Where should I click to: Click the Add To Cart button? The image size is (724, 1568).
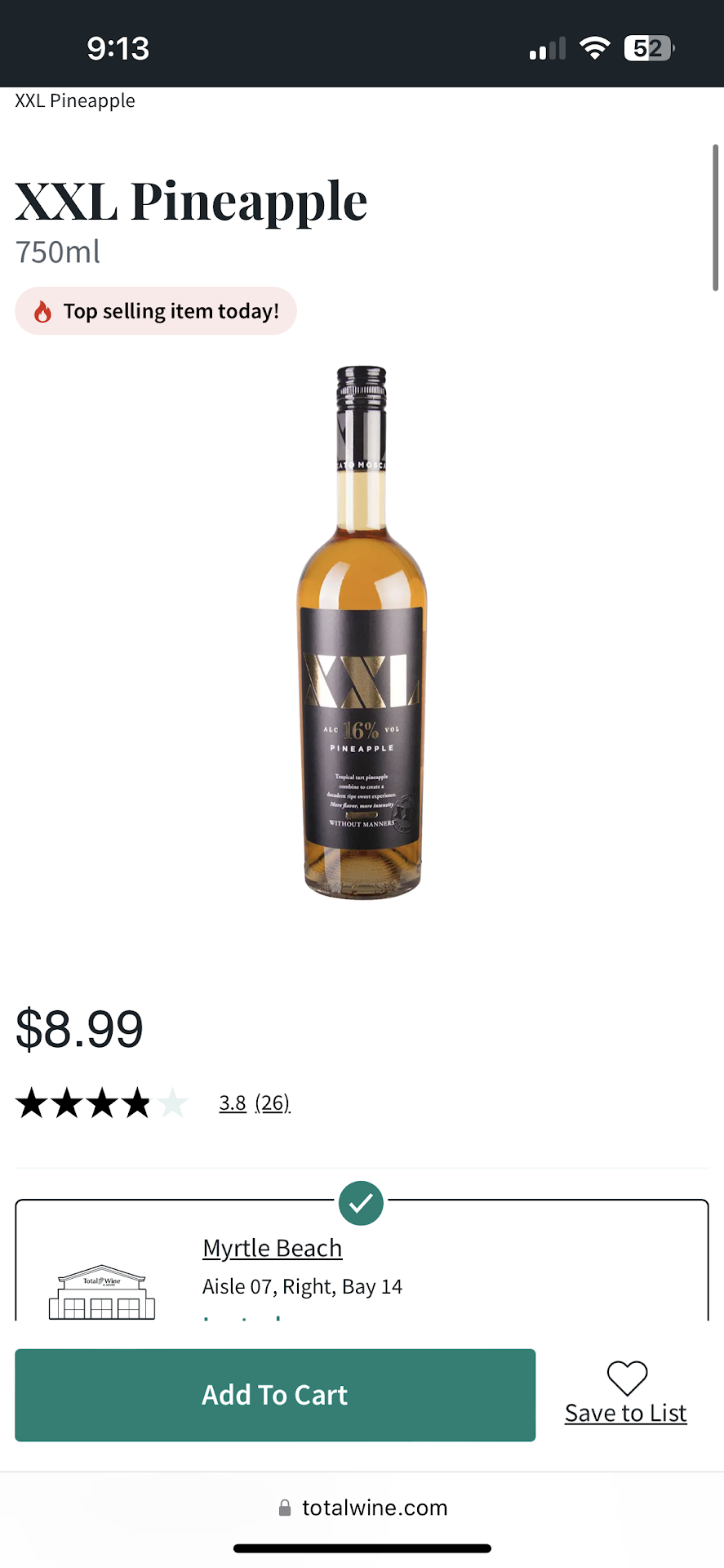[x=275, y=1395]
